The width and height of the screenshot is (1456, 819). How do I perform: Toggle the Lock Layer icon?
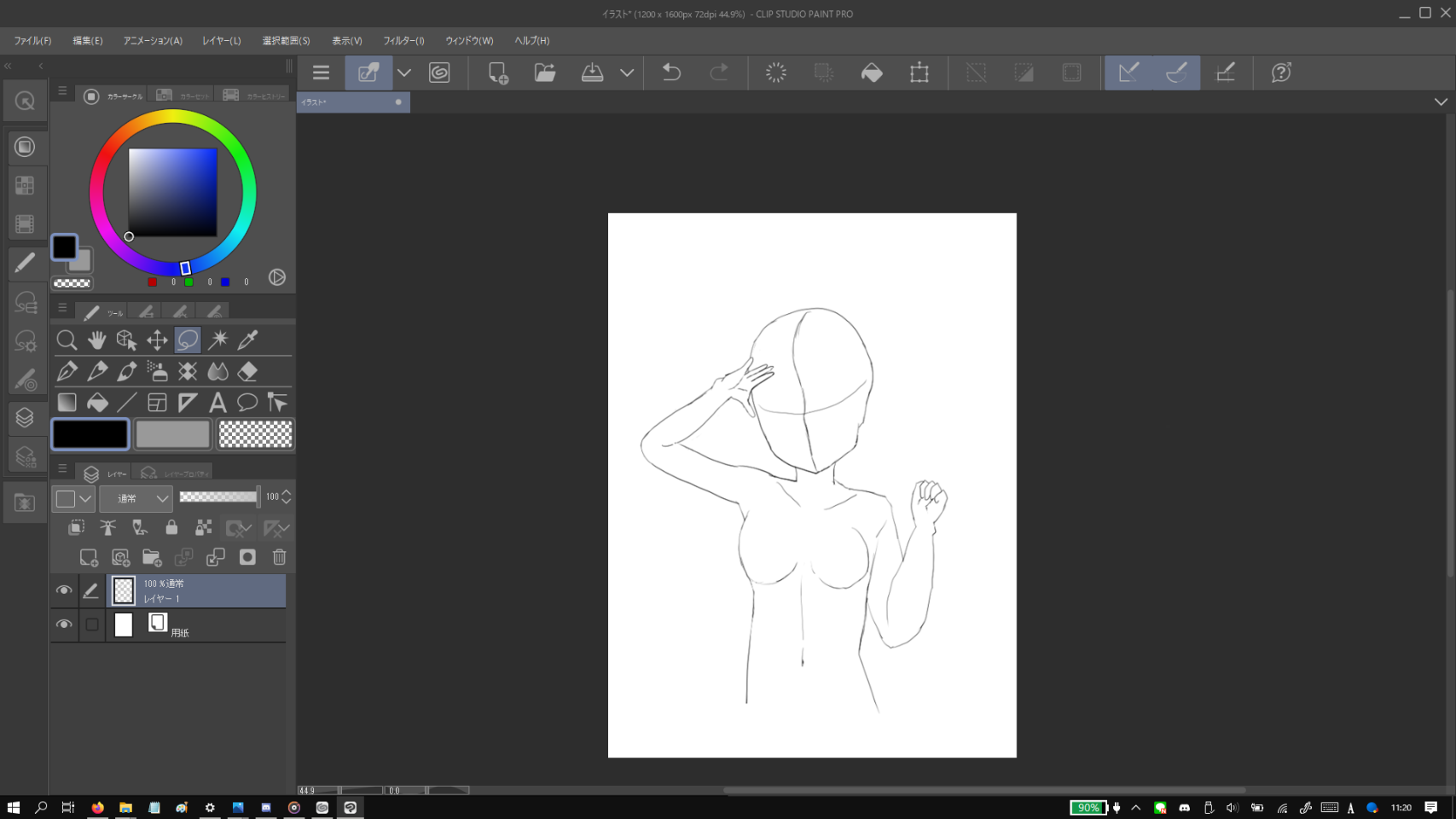171,528
